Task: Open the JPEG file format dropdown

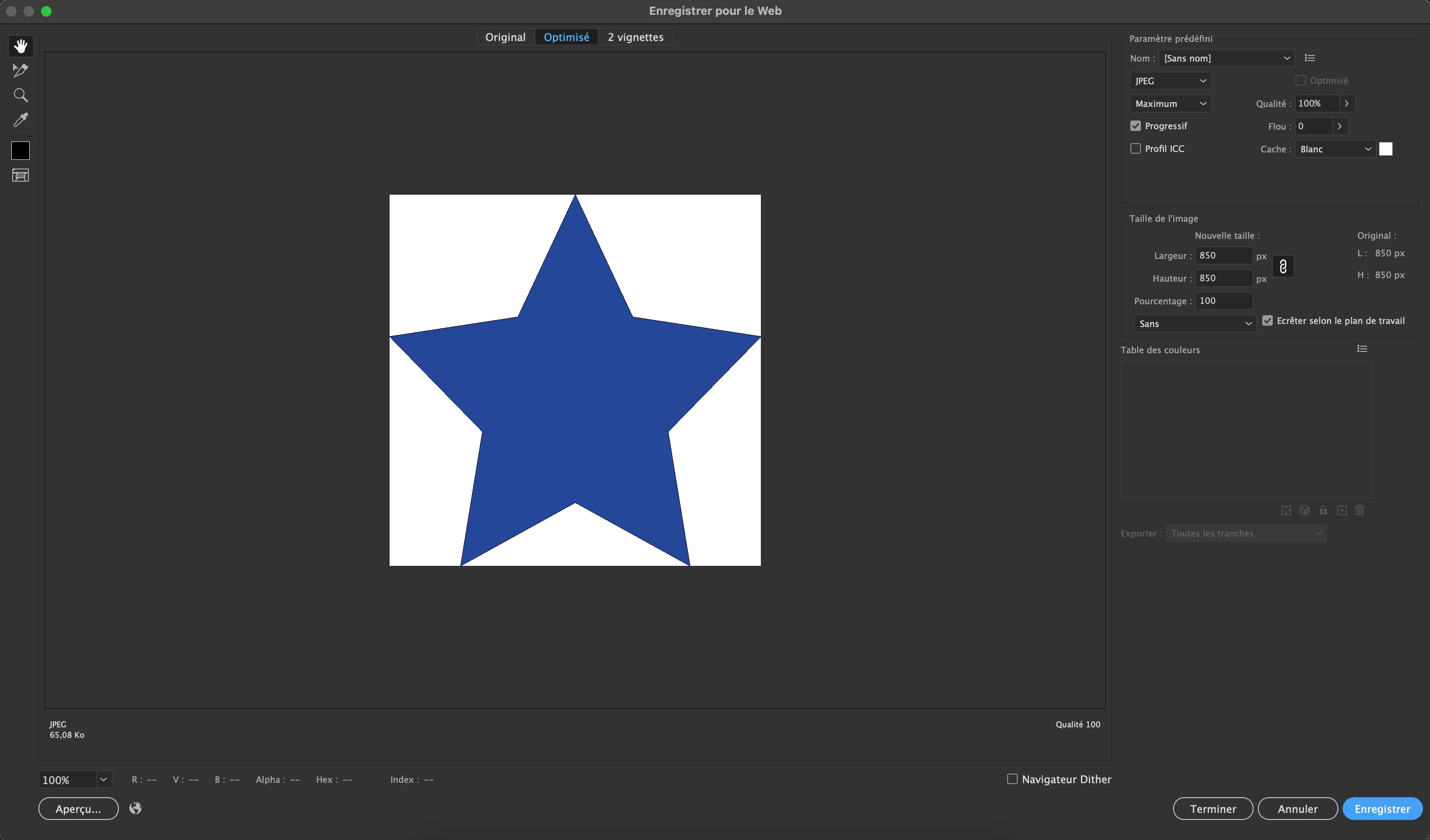Action: [x=1170, y=81]
